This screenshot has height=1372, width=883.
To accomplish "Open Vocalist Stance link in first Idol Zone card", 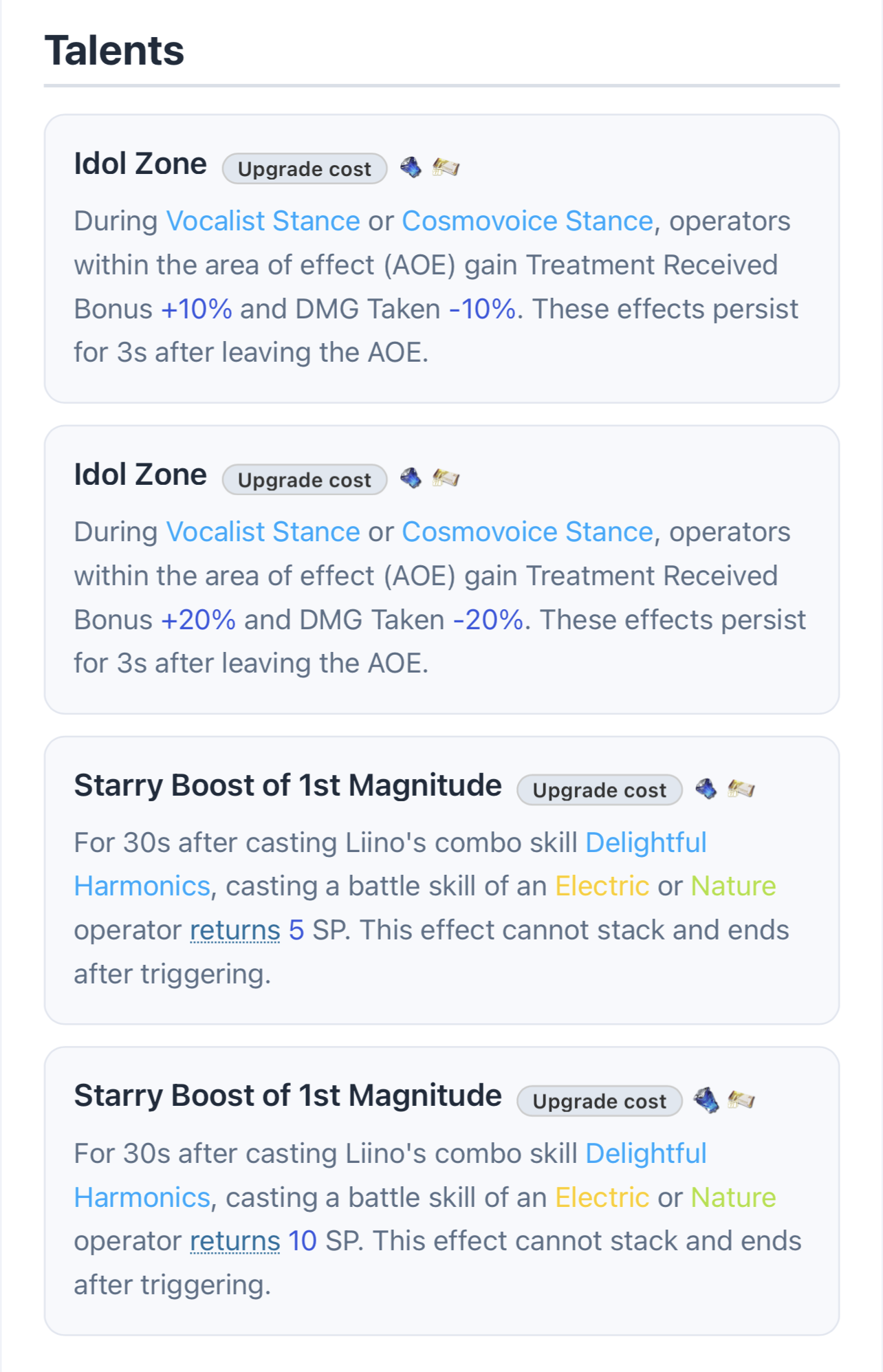I will tap(263, 221).
